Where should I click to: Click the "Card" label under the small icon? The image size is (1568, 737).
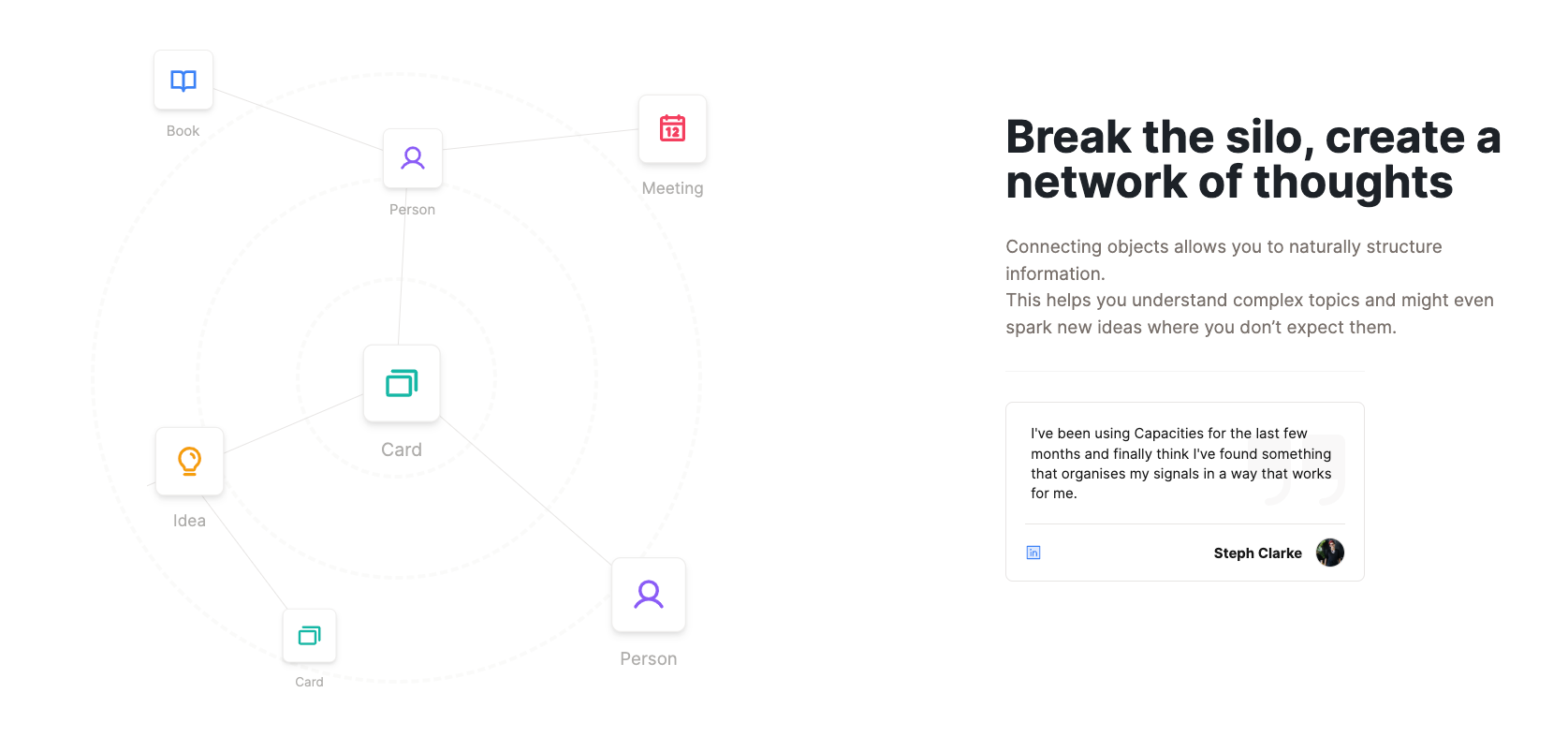click(x=309, y=682)
